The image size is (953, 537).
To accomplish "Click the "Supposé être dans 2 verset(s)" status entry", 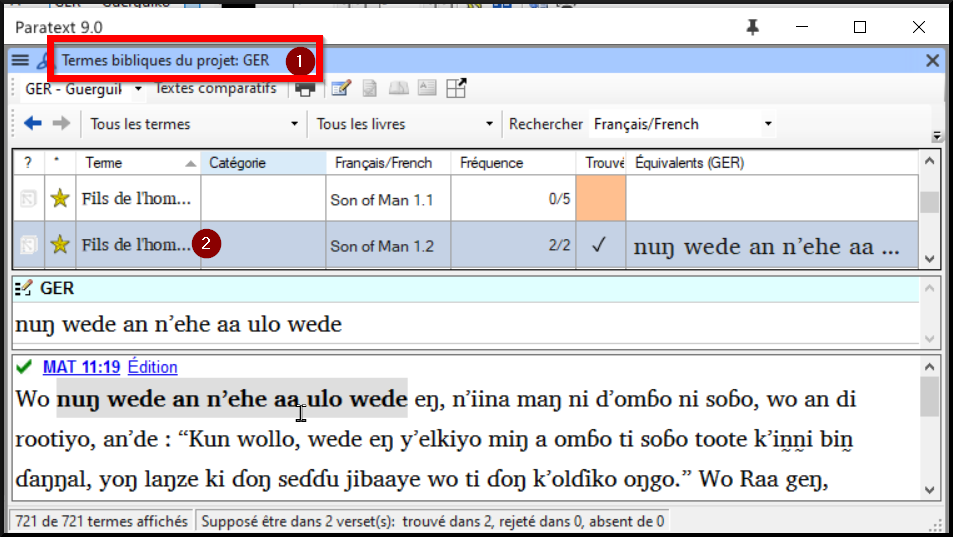I will pos(433,521).
